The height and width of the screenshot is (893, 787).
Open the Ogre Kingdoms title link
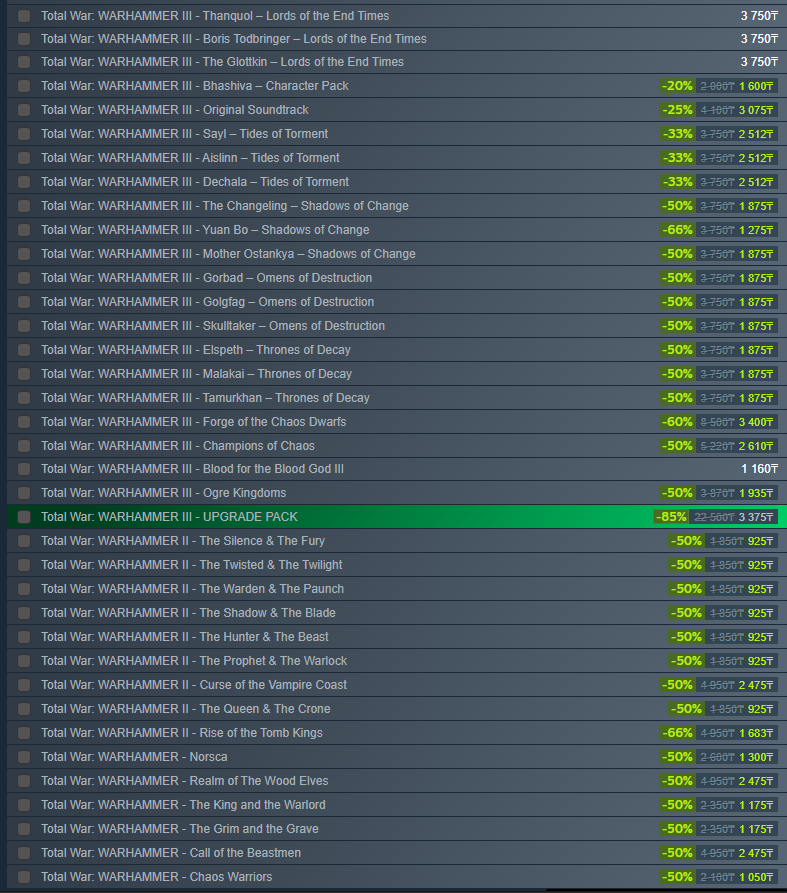tap(163, 493)
